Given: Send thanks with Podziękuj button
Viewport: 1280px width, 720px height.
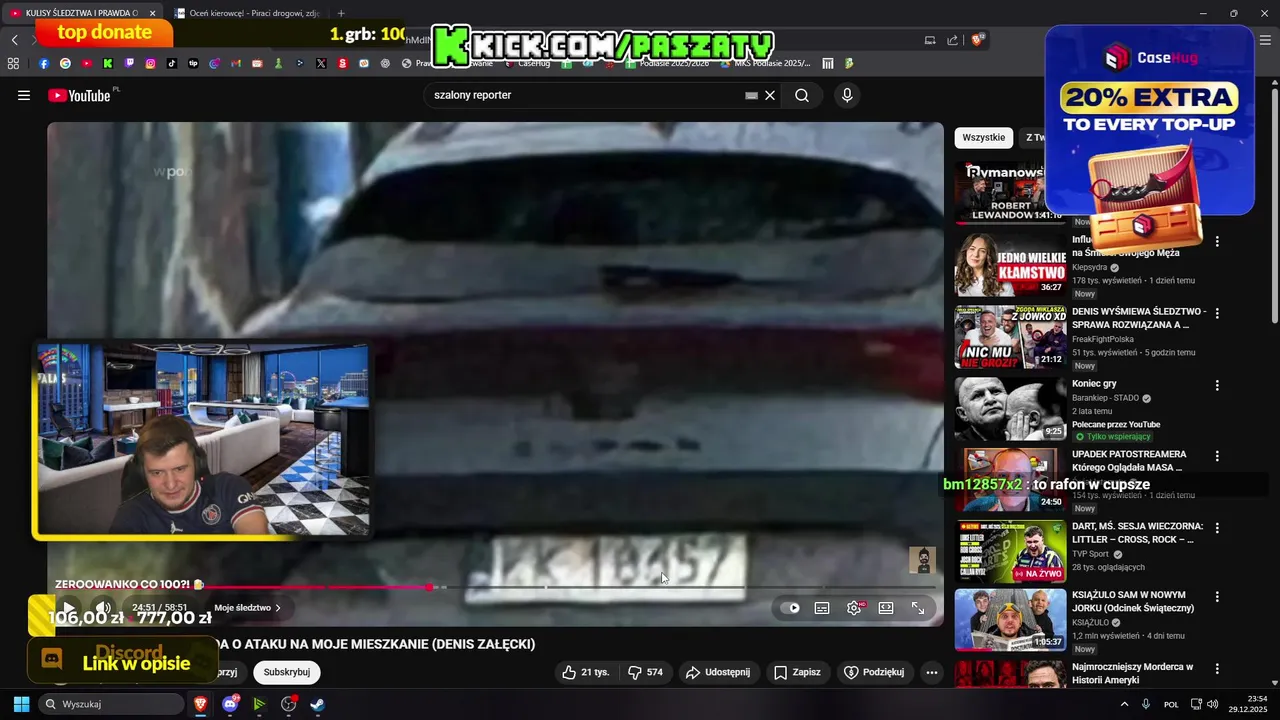Looking at the screenshot, I should [874, 672].
